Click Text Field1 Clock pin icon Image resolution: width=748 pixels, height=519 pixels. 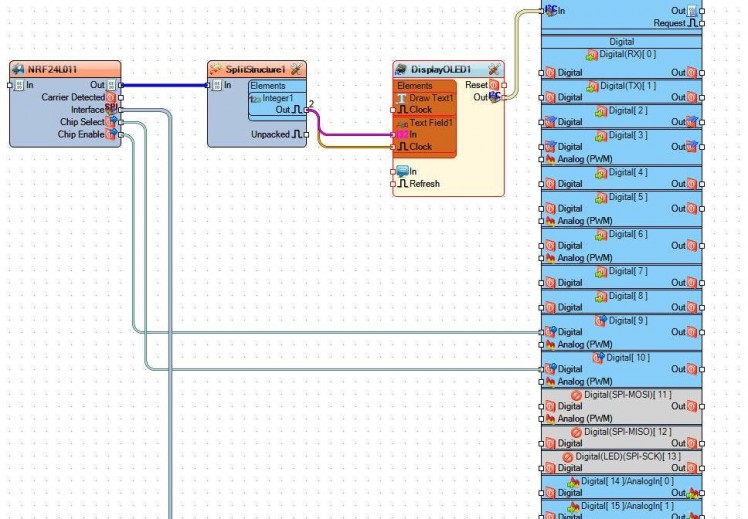(403, 147)
